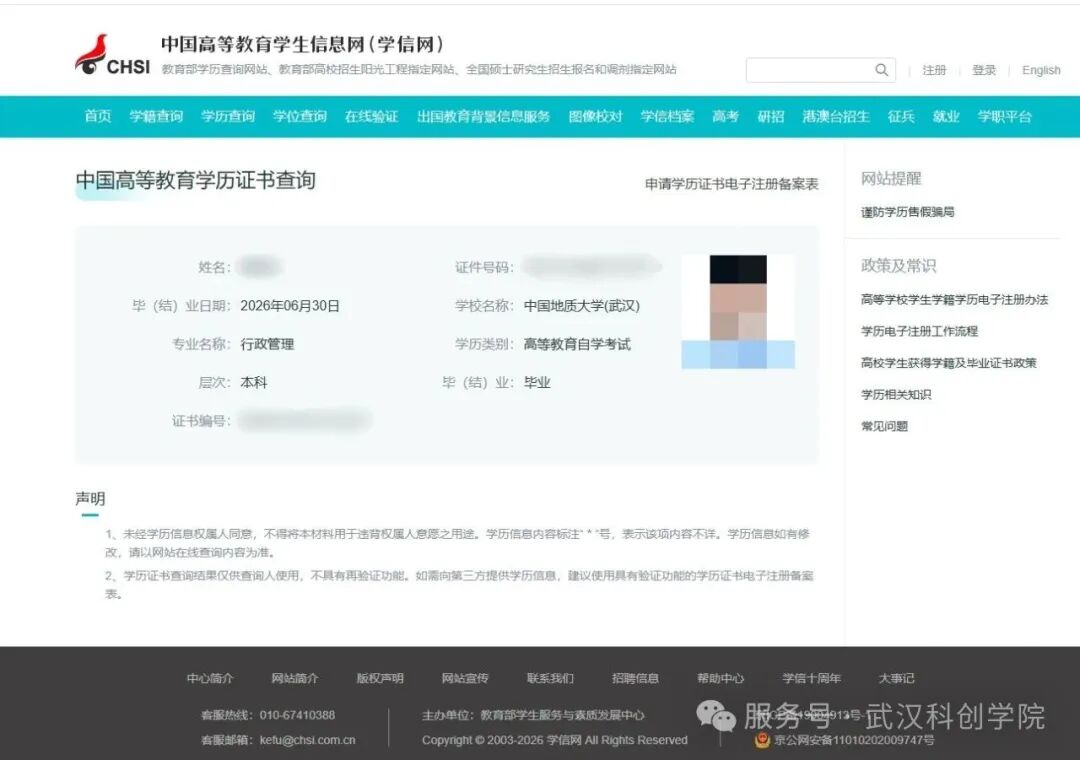Click the search magnifier icon
This screenshot has height=760, width=1080.
881,70
